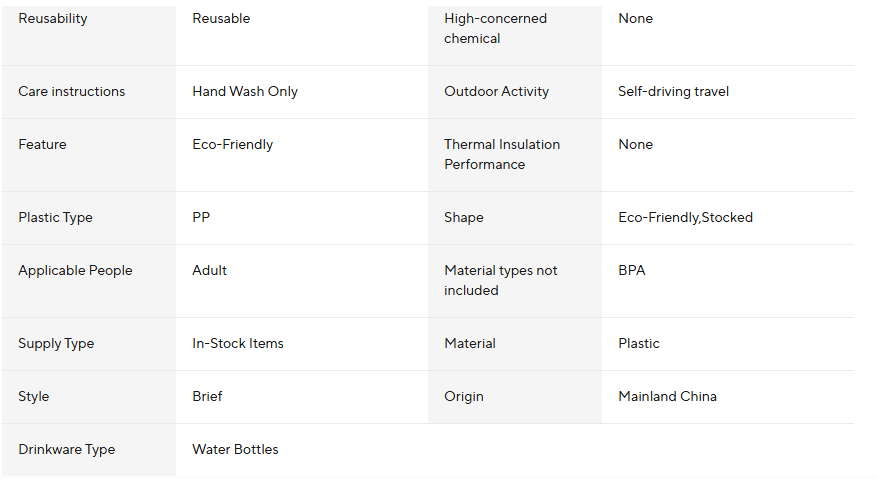The image size is (877, 479).
Task: Click the In-Stock Items value
Action: click(238, 344)
